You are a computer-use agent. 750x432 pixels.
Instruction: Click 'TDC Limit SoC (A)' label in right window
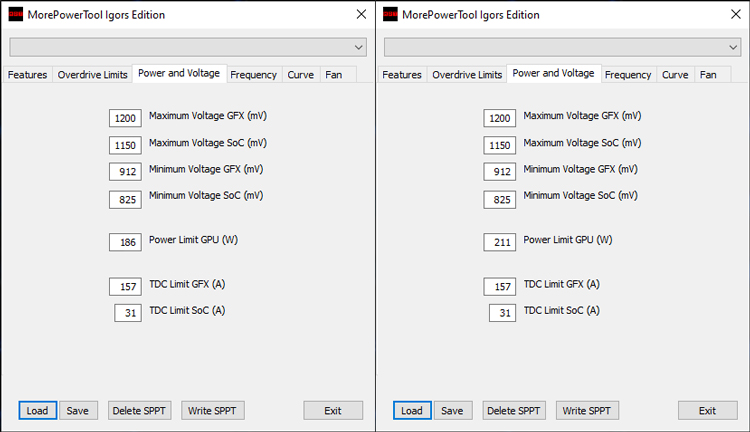pos(562,310)
